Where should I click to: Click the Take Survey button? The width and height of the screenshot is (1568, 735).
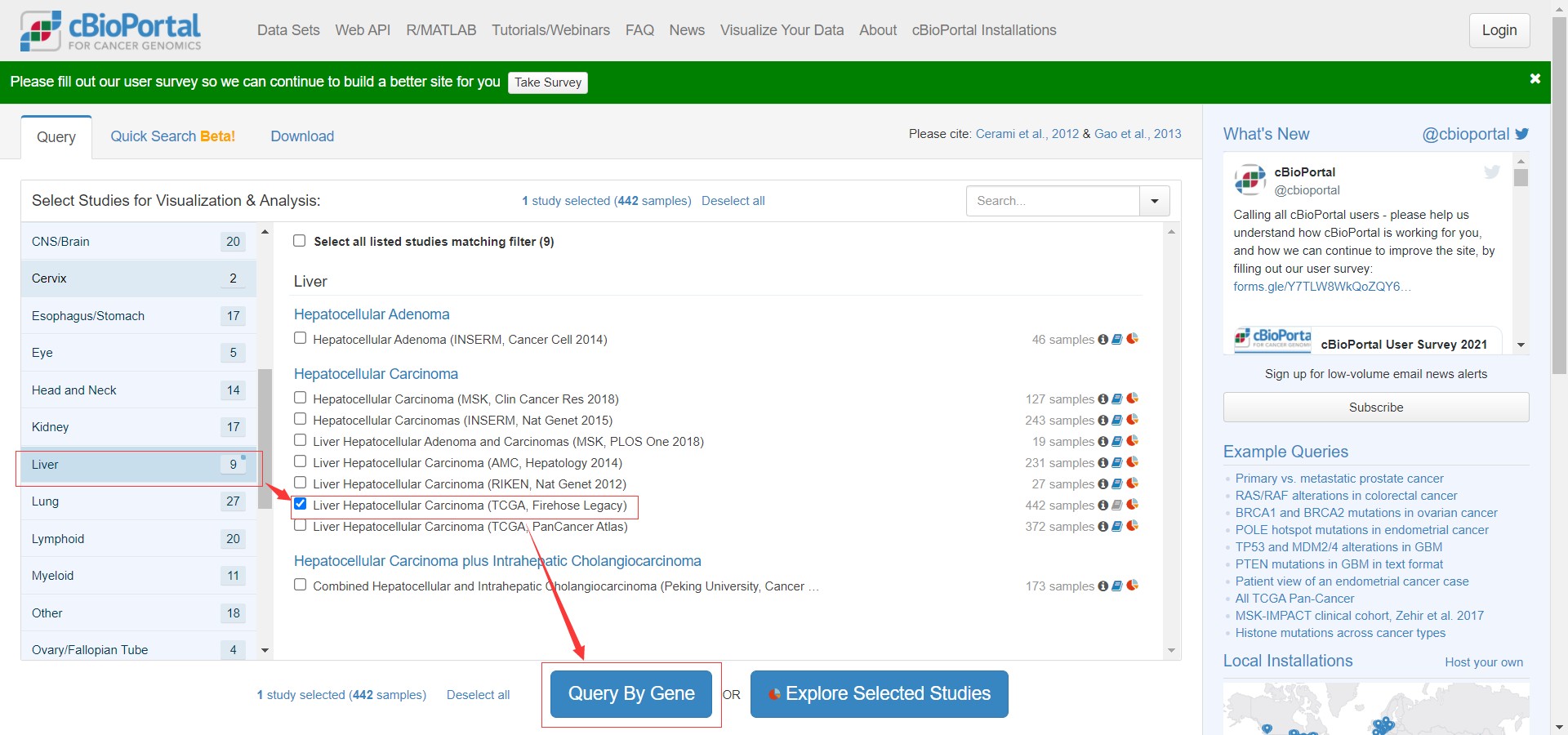coord(548,82)
